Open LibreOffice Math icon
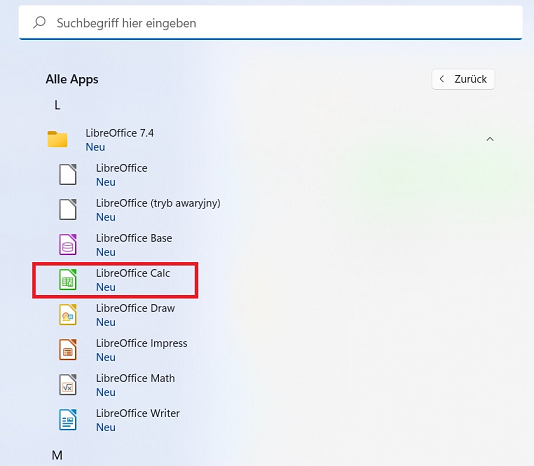 pyautogui.click(x=68, y=385)
